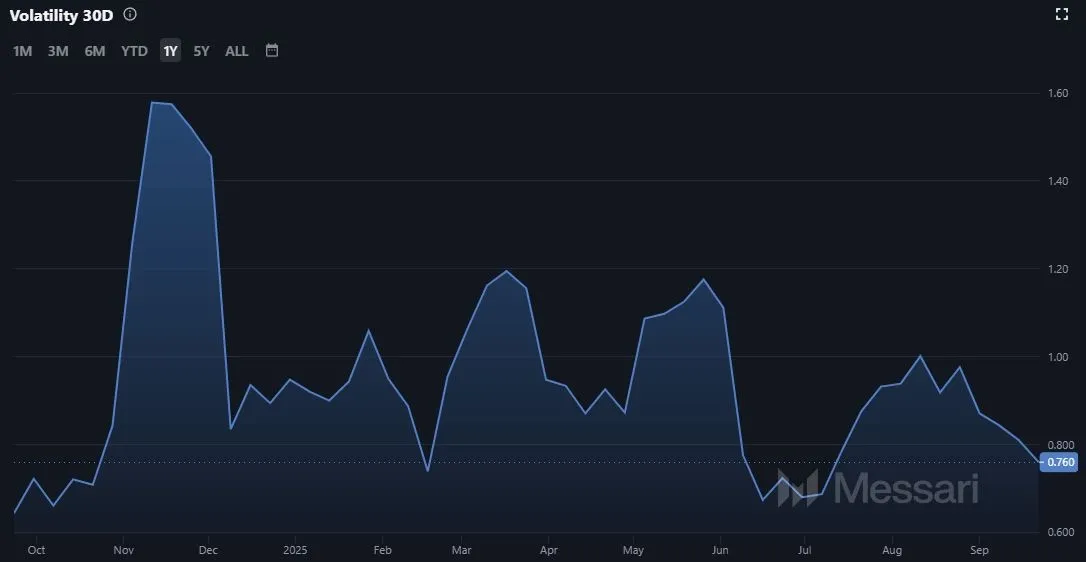Show the 5Y time range
This screenshot has width=1086, height=562.
click(x=201, y=51)
